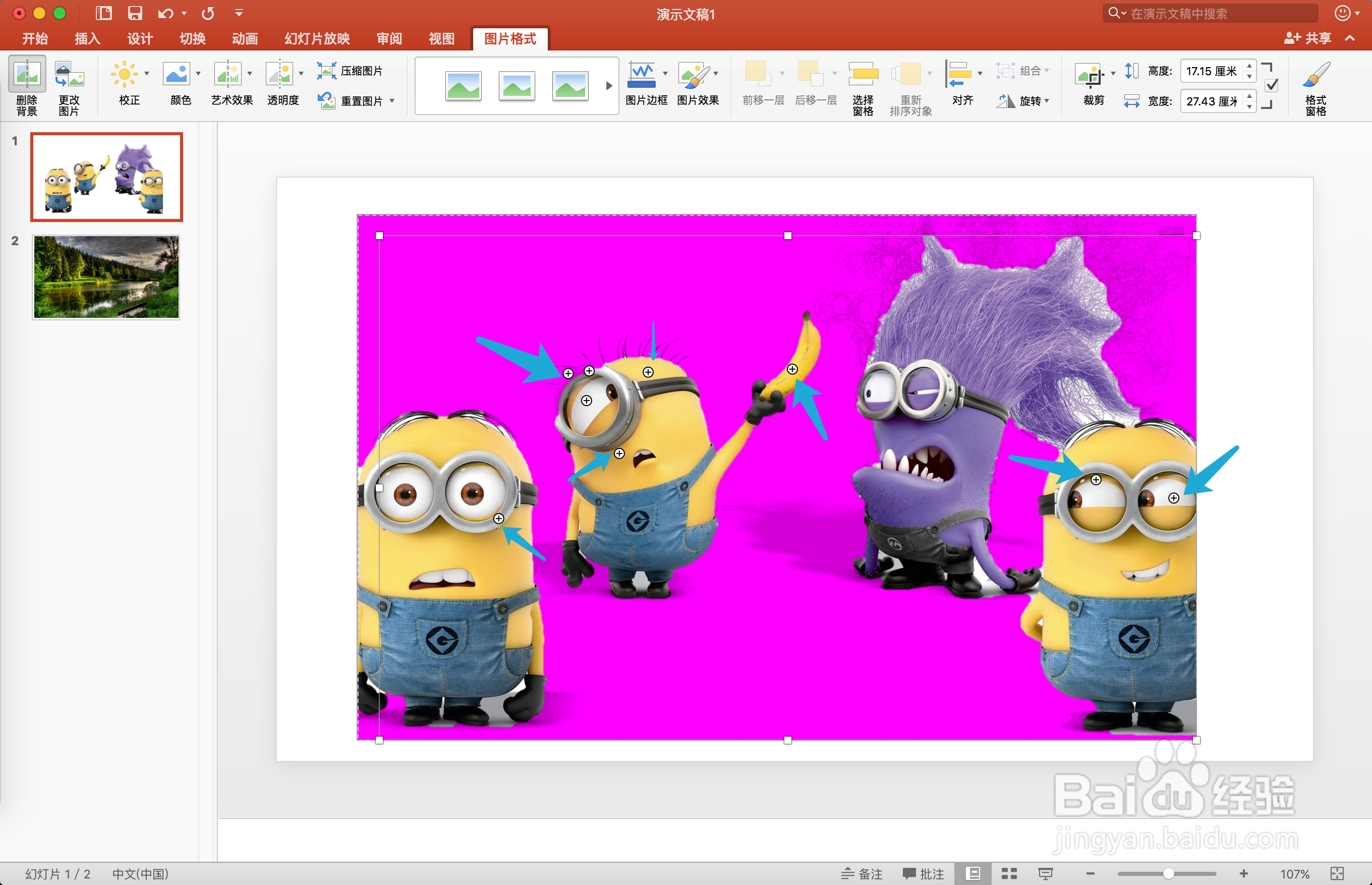
Task: Select the slide 2 landscape thumbnail
Action: pyautogui.click(x=106, y=277)
